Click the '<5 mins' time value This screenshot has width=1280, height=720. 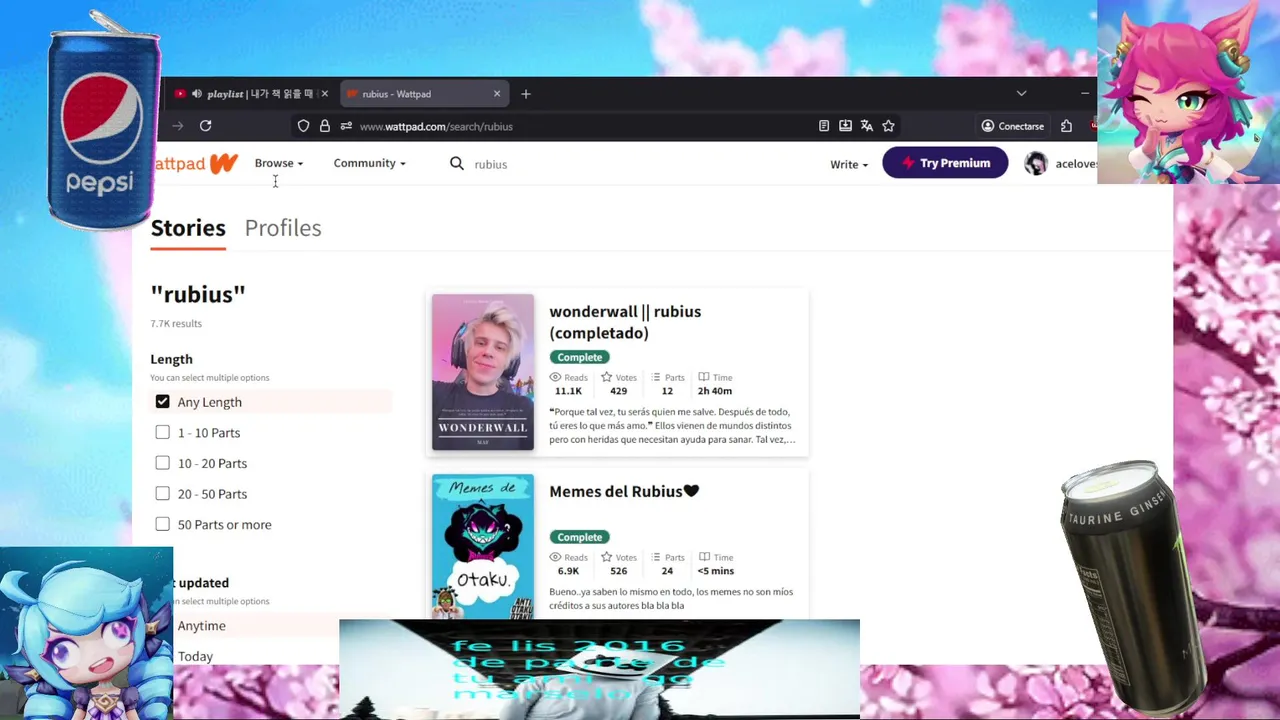(716, 571)
